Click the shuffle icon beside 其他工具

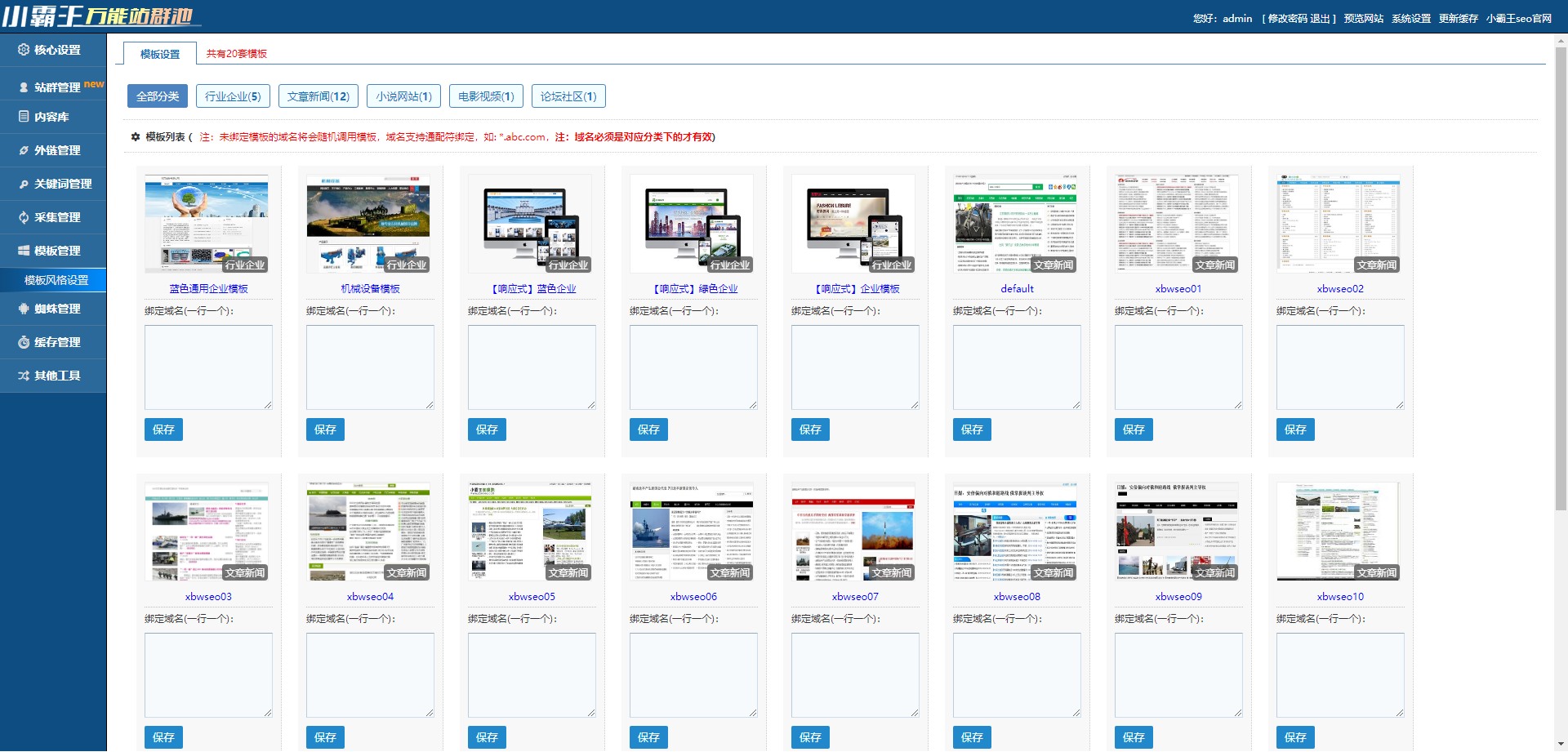(x=24, y=376)
